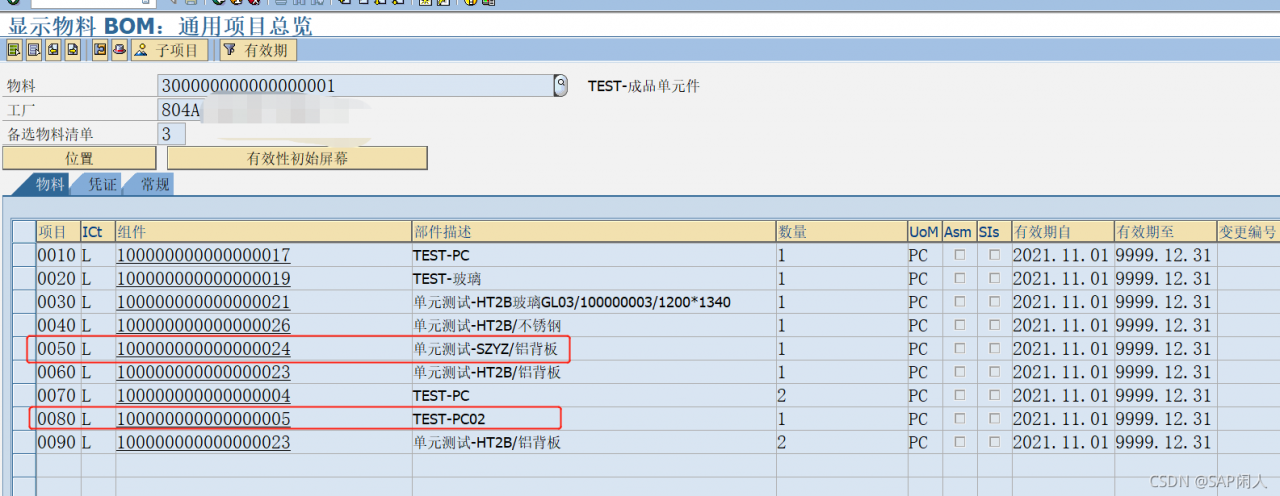Select the row selector for item 0080
The width and height of the screenshot is (1280, 496).
(x=23, y=419)
